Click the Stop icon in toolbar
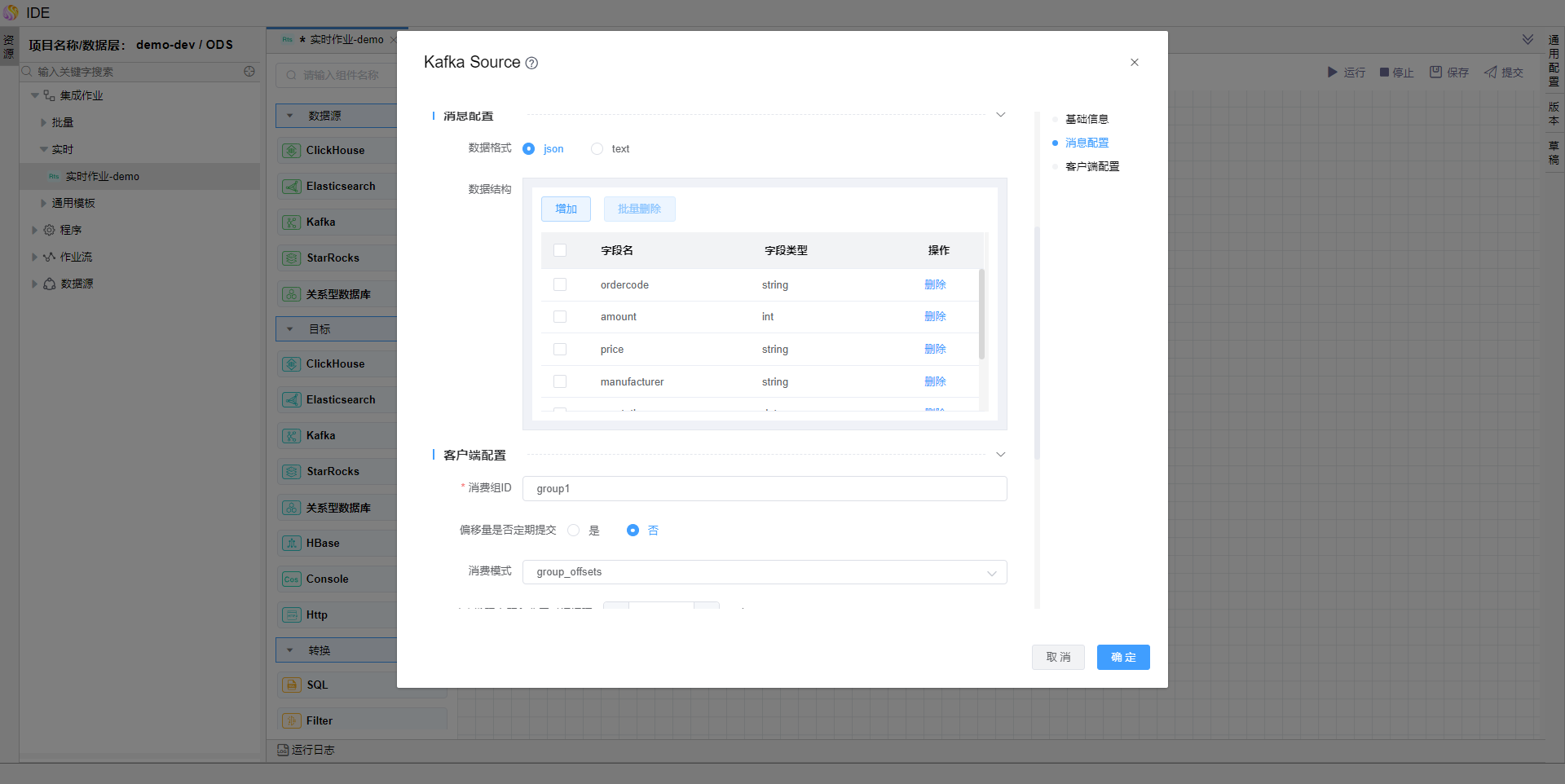1565x784 pixels. (1384, 73)
